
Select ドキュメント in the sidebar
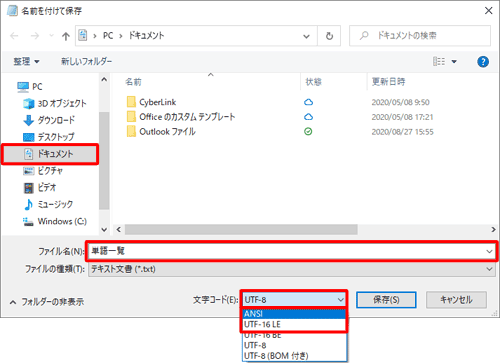tap(50, 154)
